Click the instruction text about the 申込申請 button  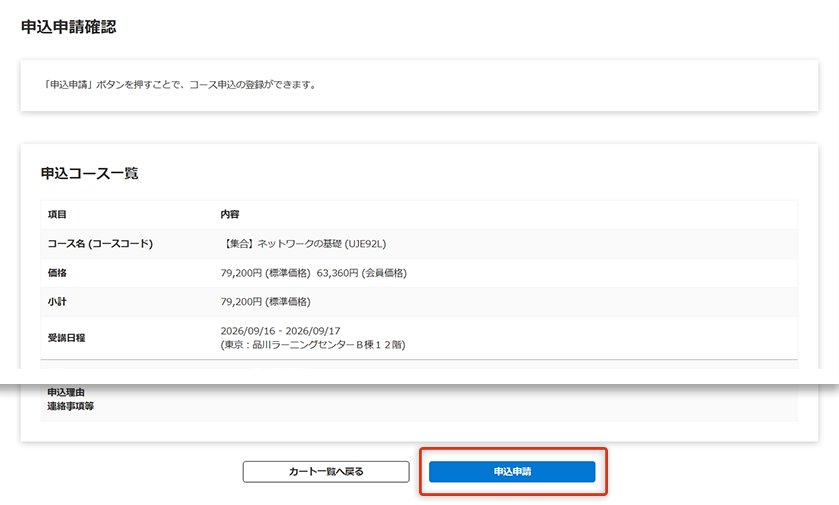tap(181, 85)
